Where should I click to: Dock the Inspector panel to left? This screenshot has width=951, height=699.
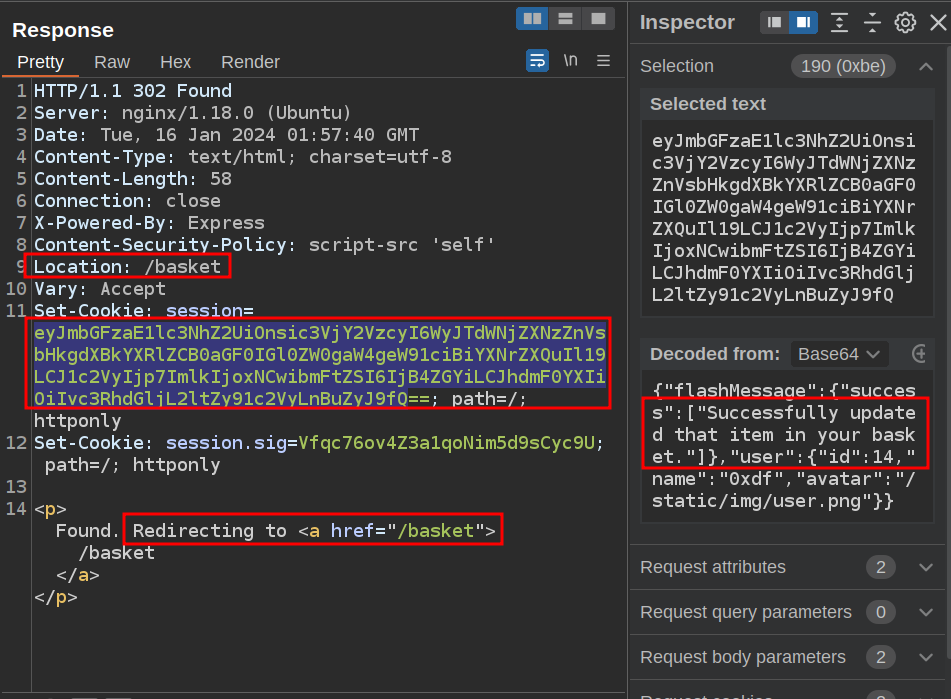tap(774, 22)
